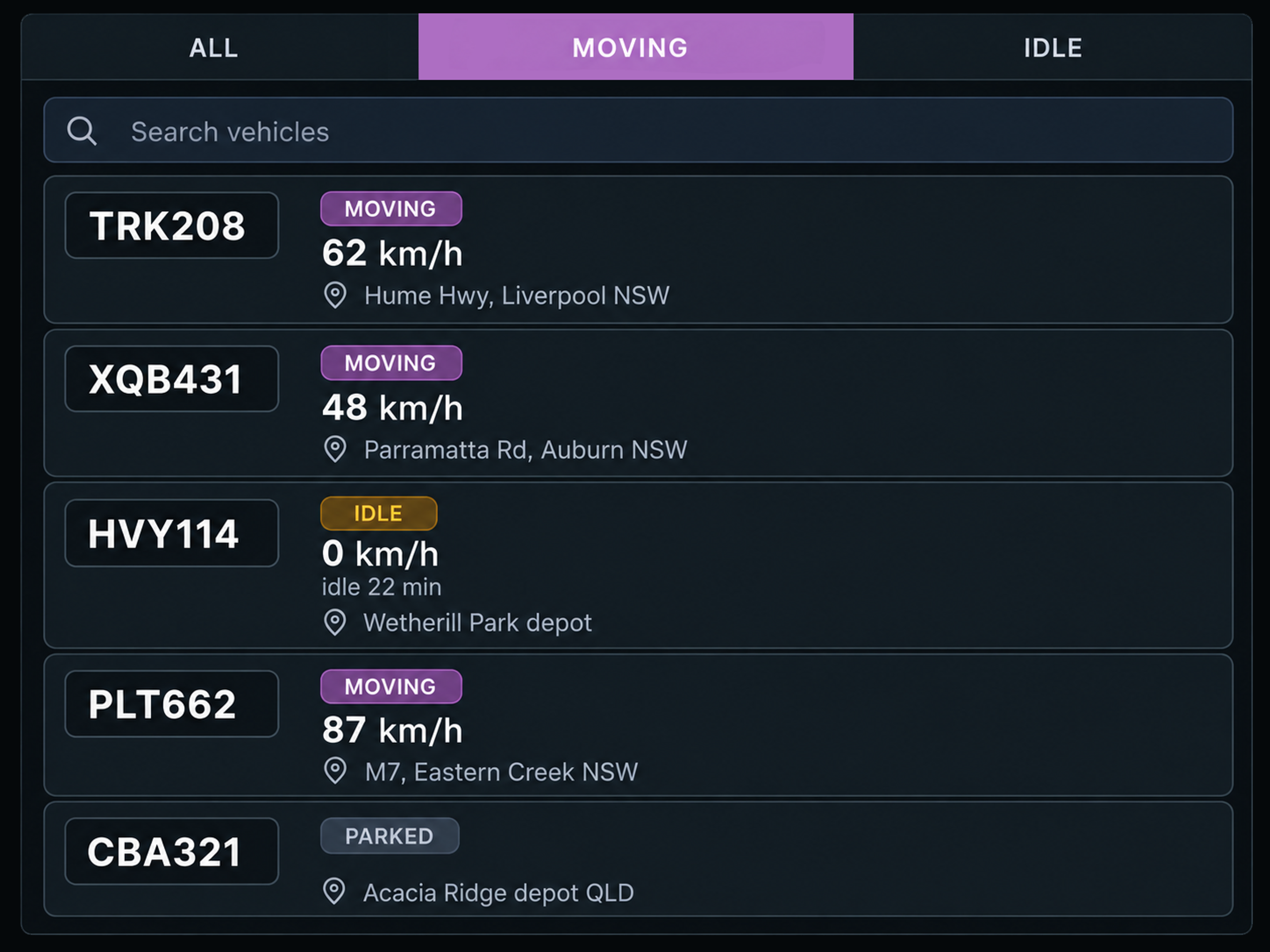Click the magnifier search icon
The width and height of the screenshot is (1270, 952).
coord(82,131)
